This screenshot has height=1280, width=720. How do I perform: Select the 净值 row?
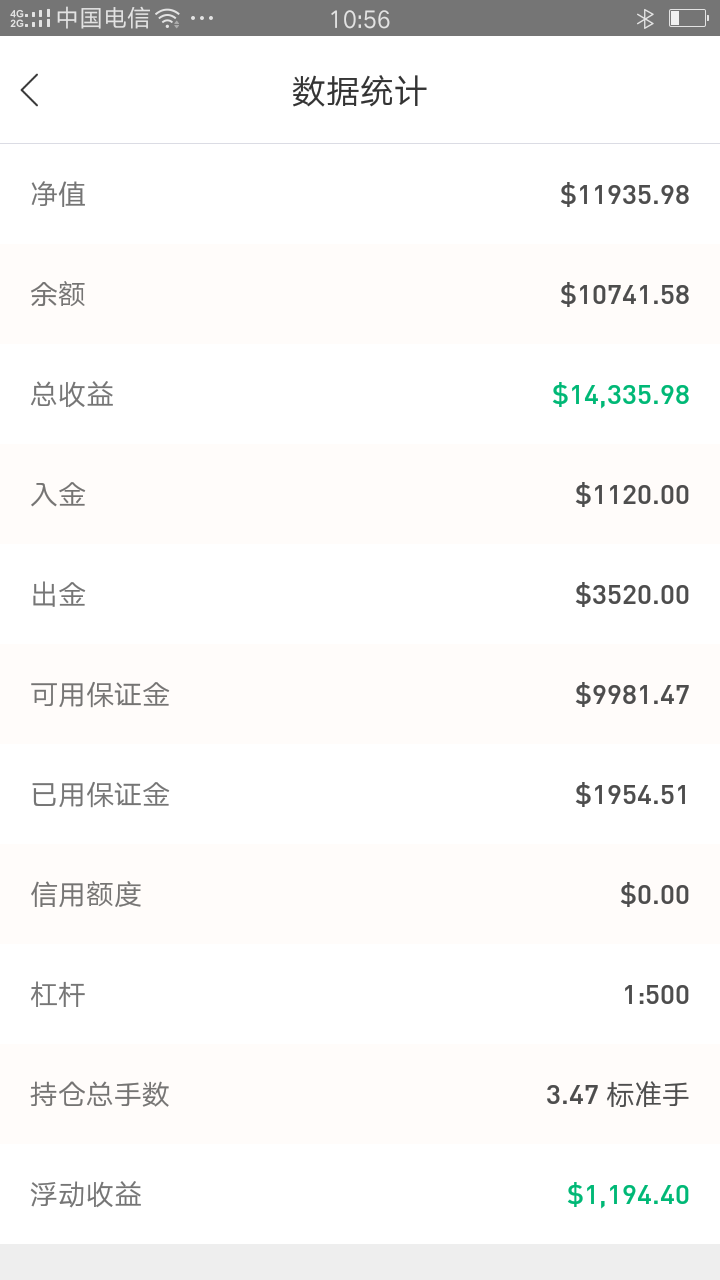(x=360, y=194)
